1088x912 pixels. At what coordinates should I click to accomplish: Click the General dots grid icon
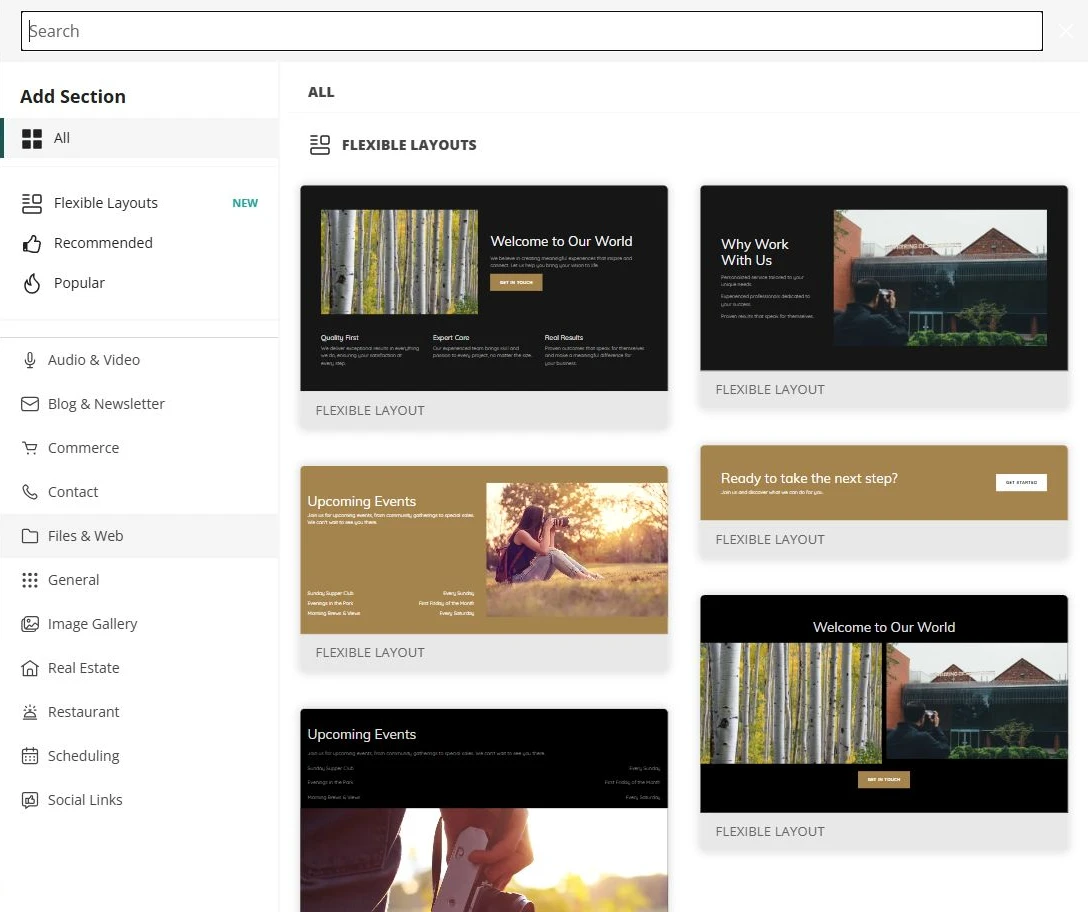pyautogui.click(x=30, y=580)
